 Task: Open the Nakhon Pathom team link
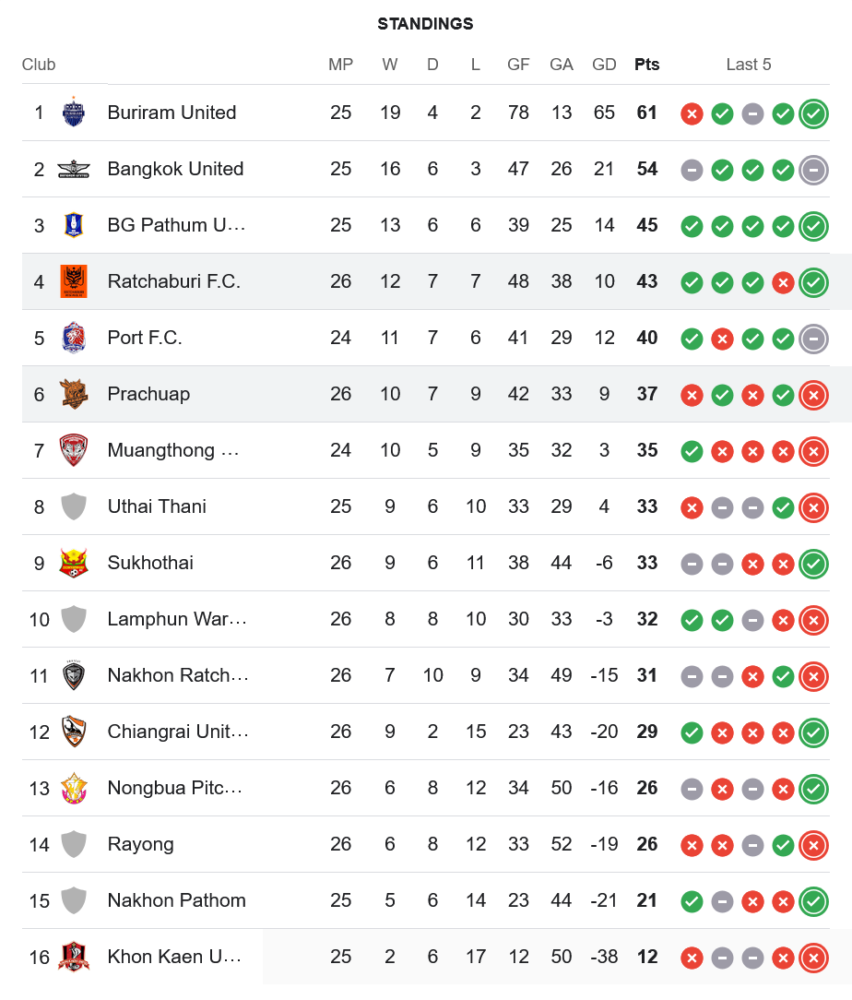pos(176,901)
